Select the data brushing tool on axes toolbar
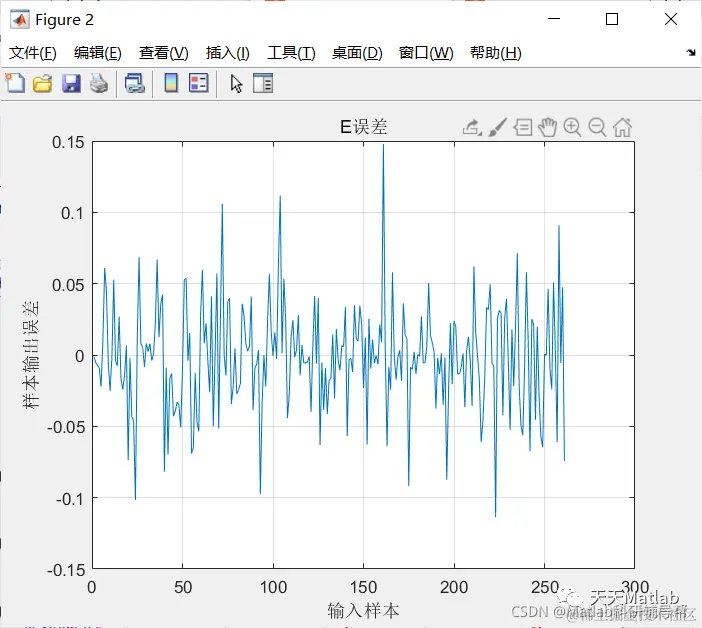This screenshot has height=628, width=702. (x=497, y=128)
